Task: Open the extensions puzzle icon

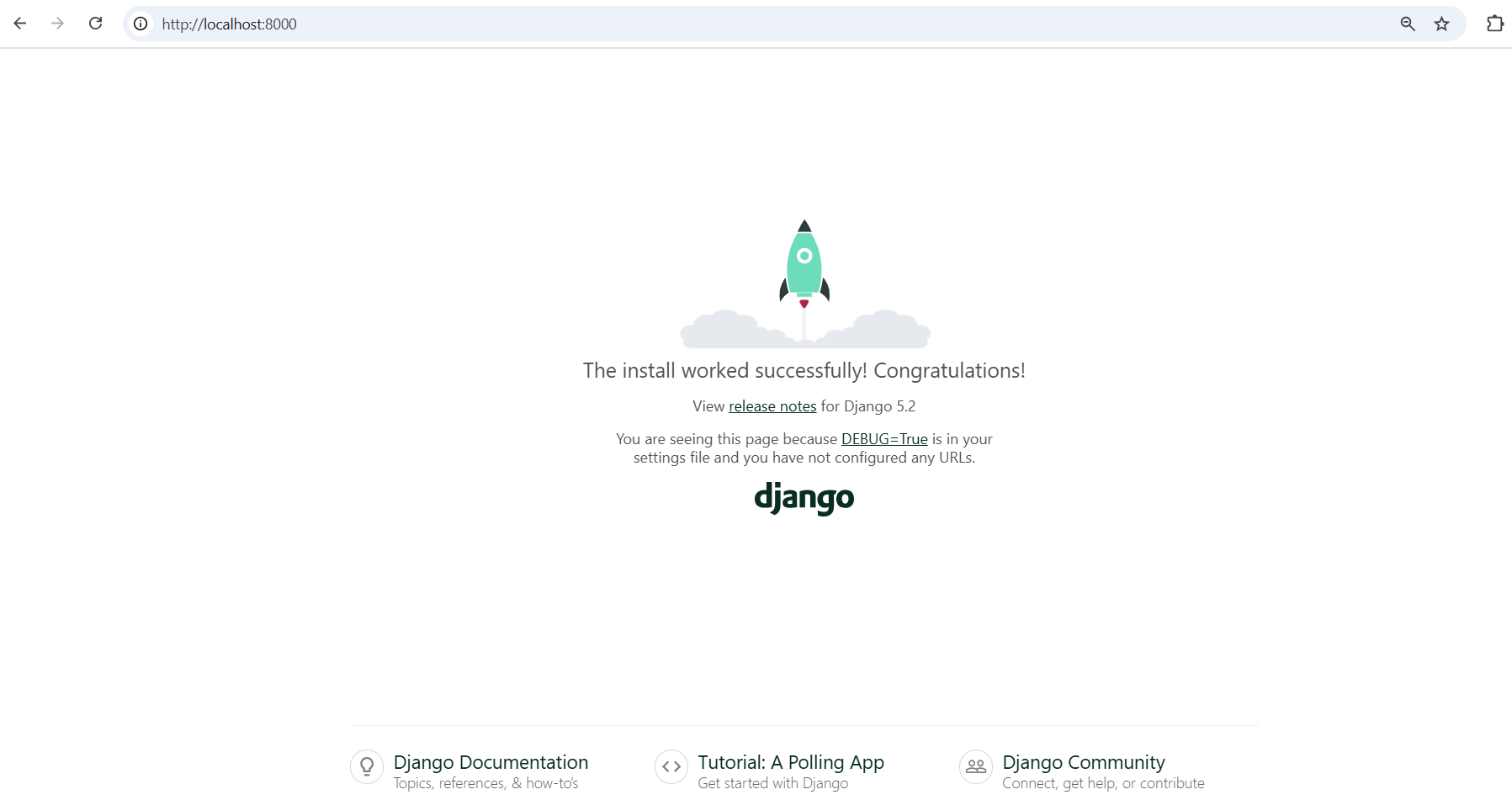Action: pyautogui.click(x=1495, y=24)
